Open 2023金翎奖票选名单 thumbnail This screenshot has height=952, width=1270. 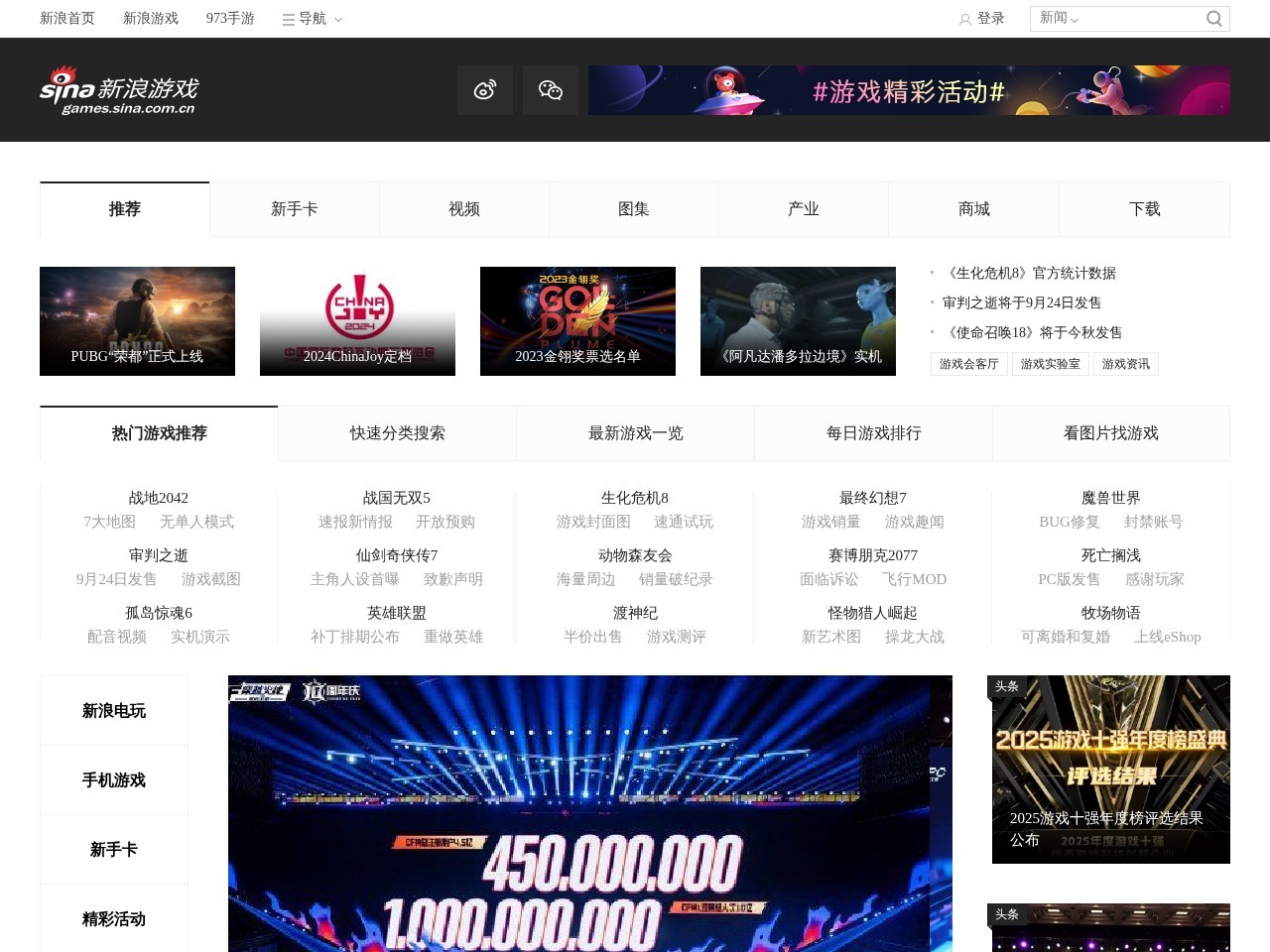pos(577,321)
